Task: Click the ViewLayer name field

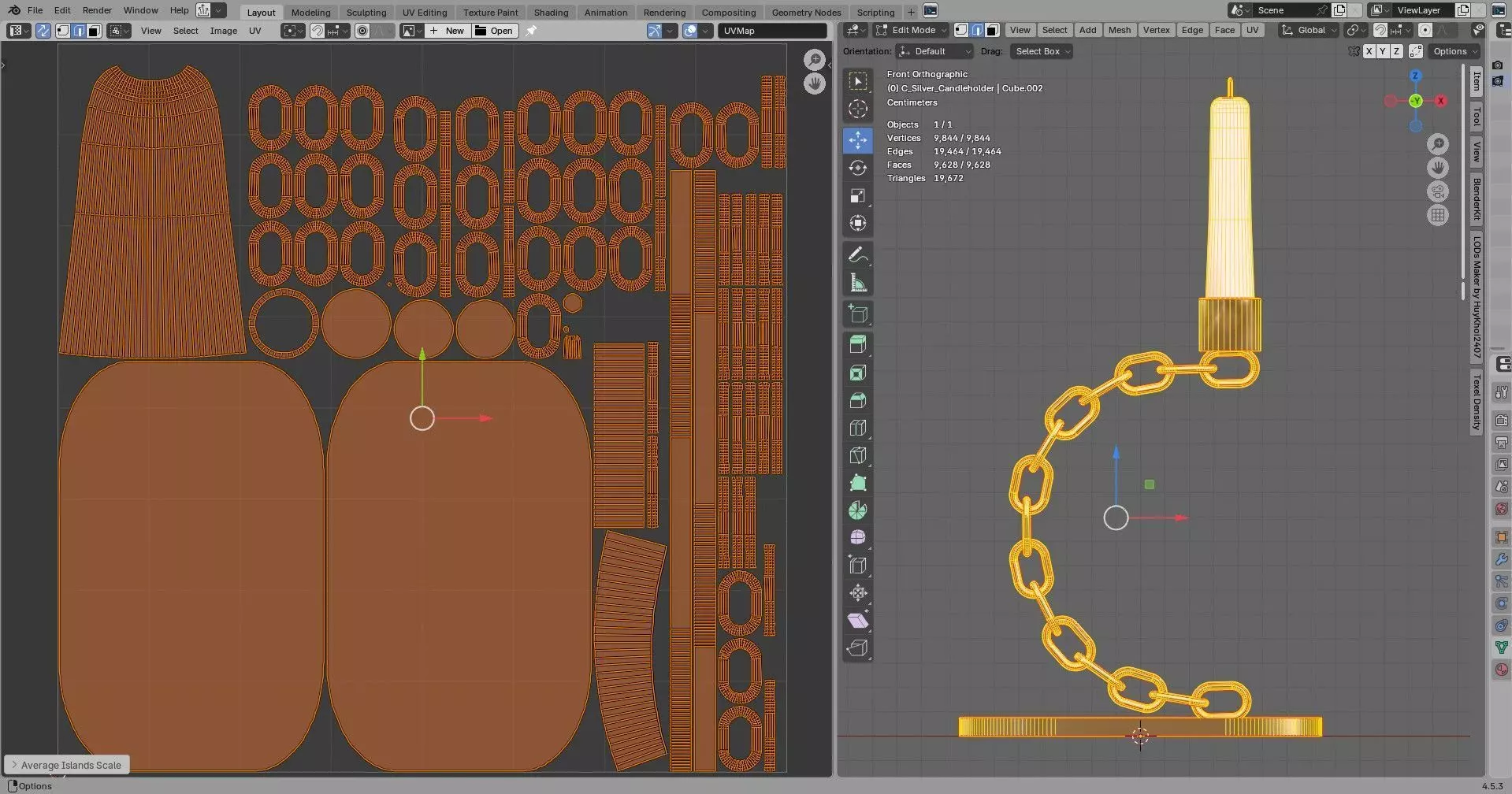Action: point(1424,10)
